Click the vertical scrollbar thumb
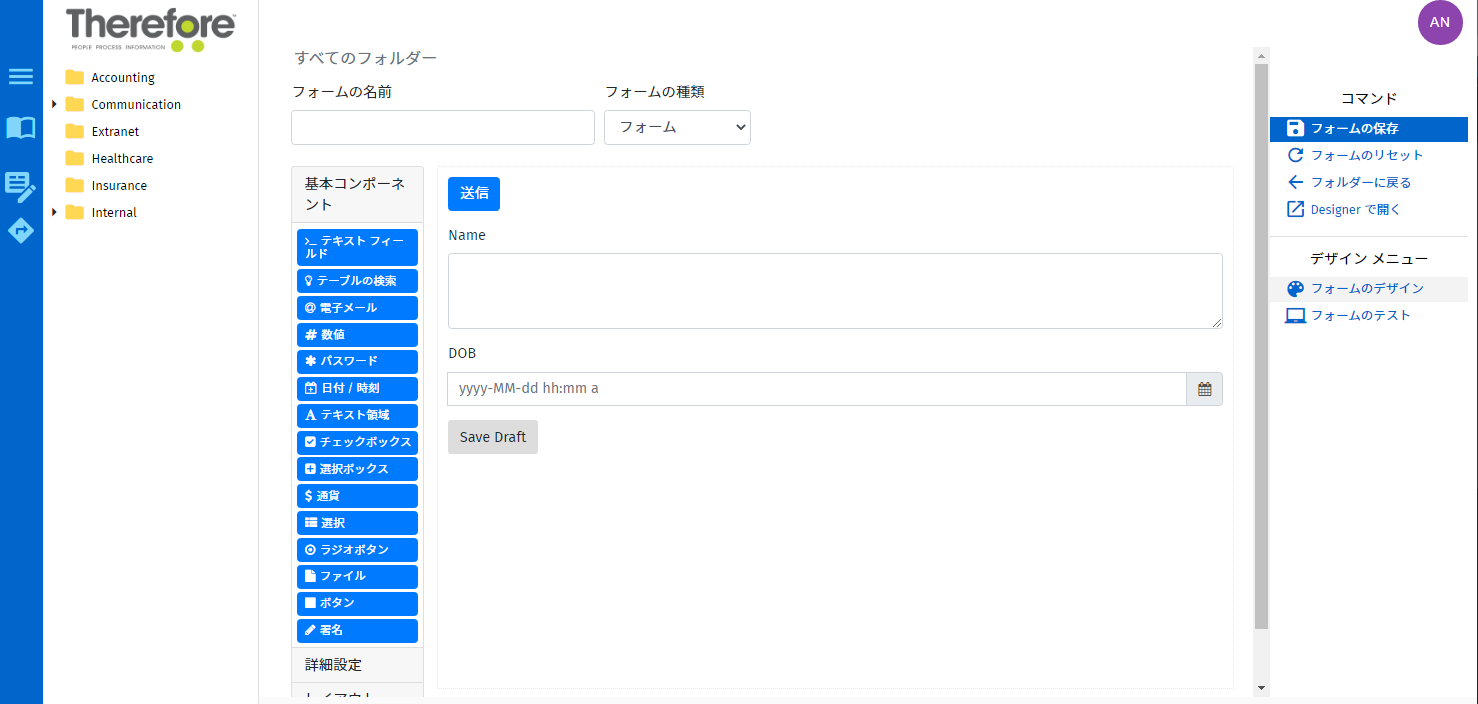The width and height of the screenshot is (1478, 704). coord(1261,346)
